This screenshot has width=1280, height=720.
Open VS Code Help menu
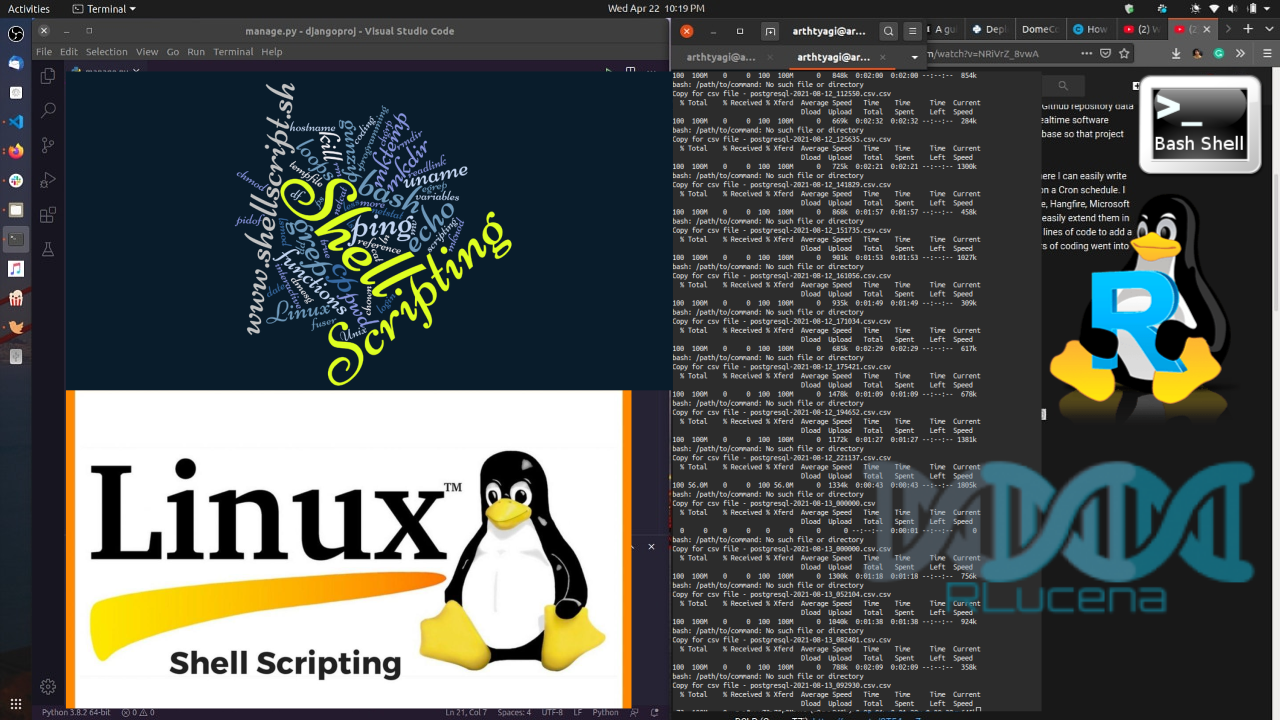tap(272, 52)
